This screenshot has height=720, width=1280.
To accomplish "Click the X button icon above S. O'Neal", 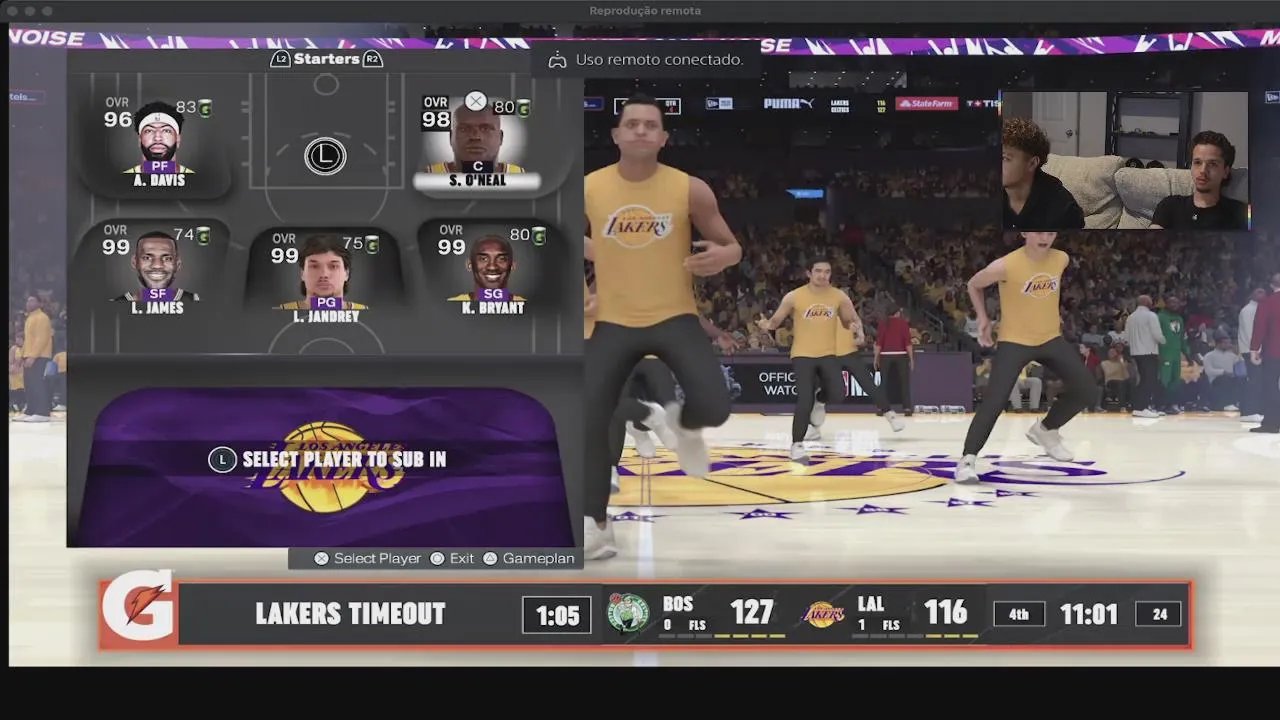I will tap(476, 101).
